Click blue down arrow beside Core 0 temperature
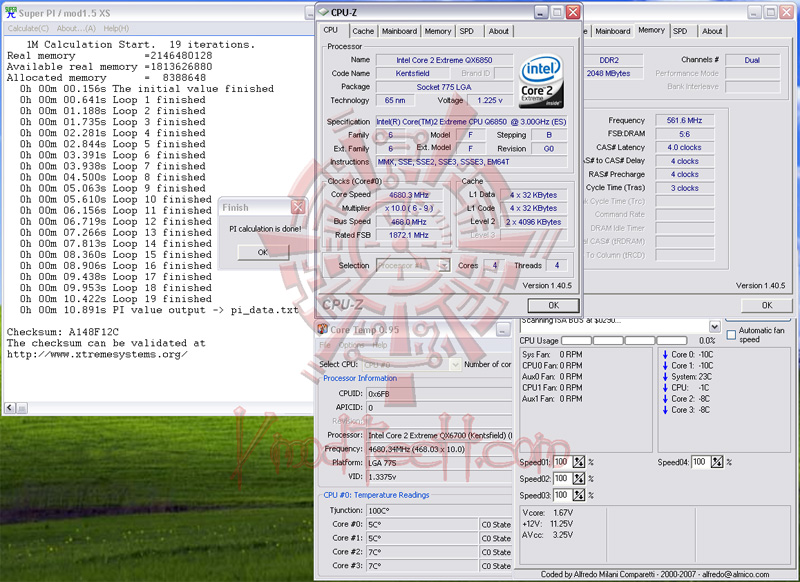Image resolution: width=800 pixels, height=582 pixels. pyautogui.click(x=665, y=355)
